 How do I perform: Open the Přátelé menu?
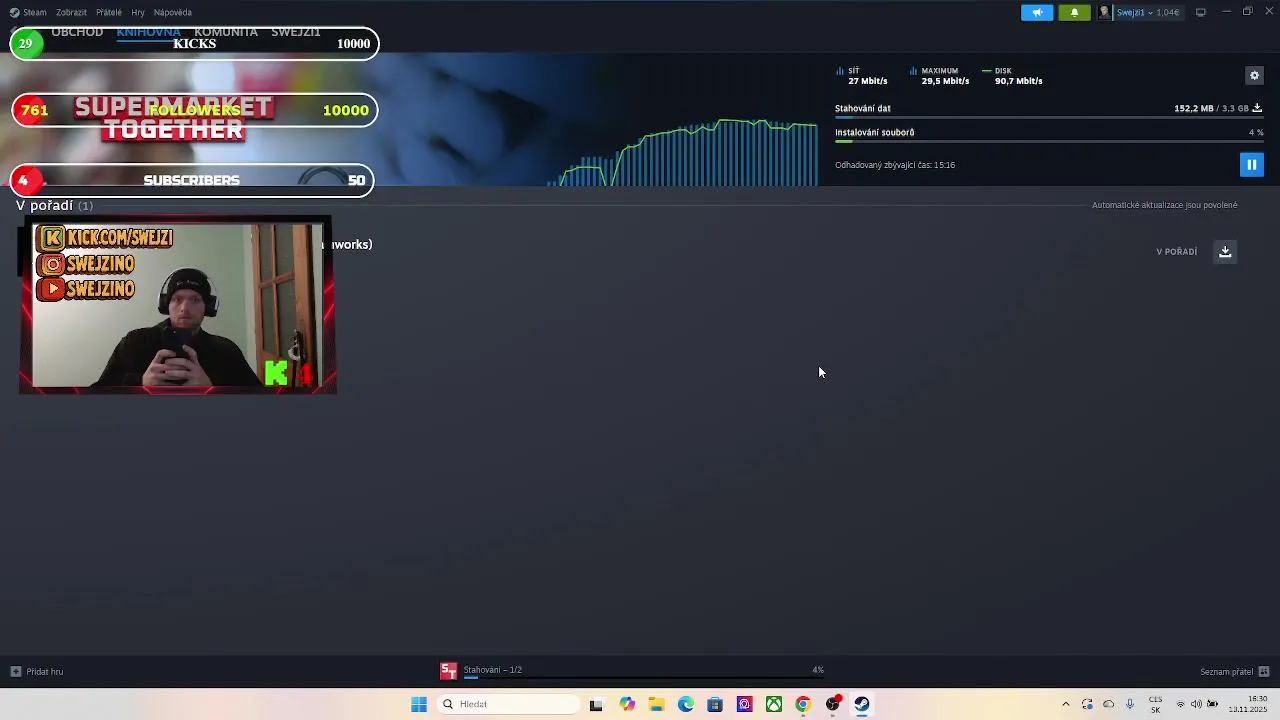tap(109, 12)
